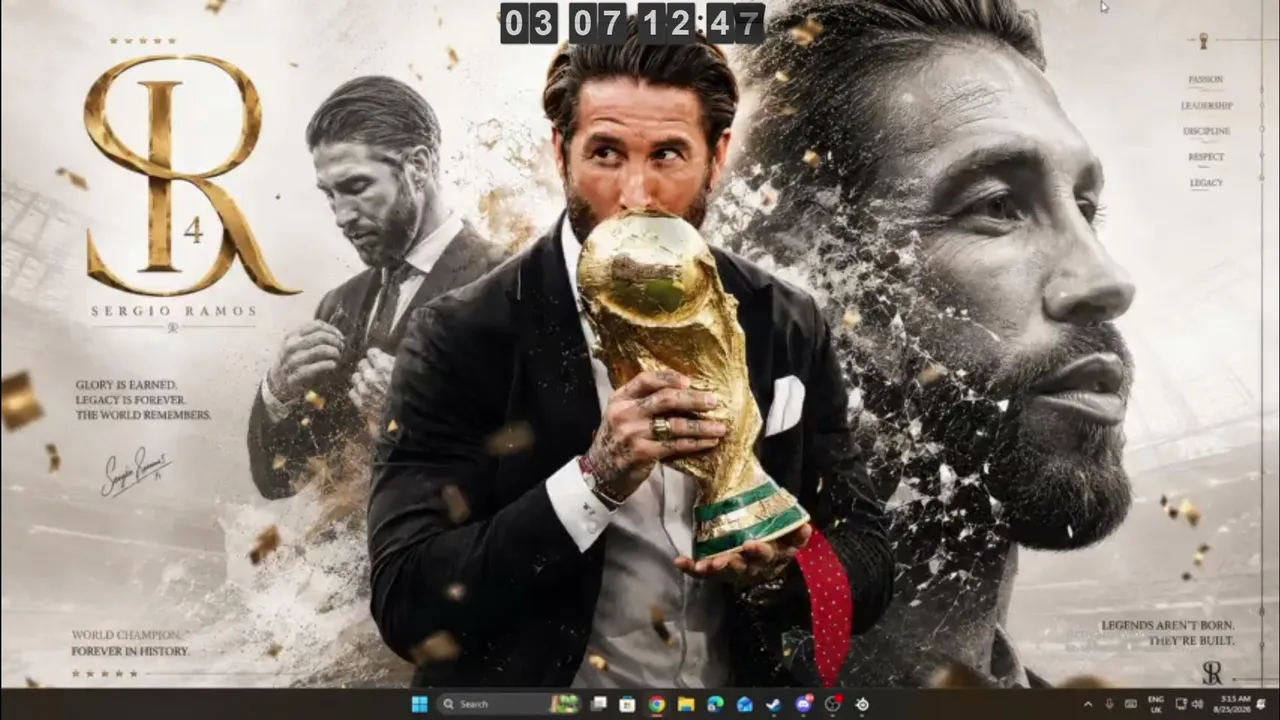Launch Microsoft Edge from the taskbar
1280x720 pixels.
coord(715,704)
